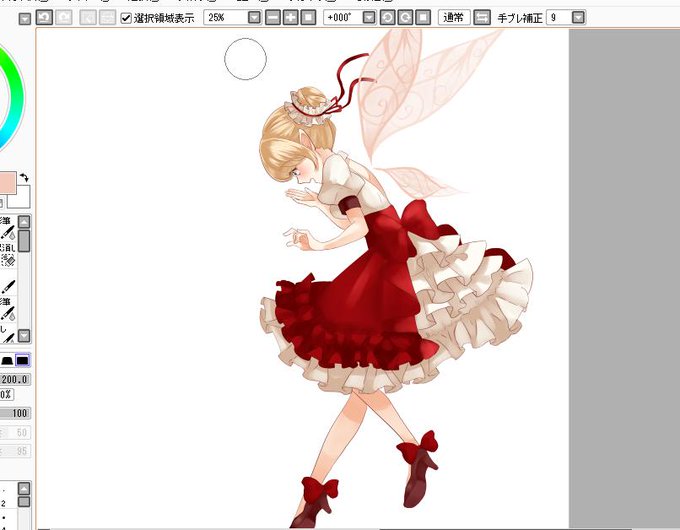The height and width of the screenshot is (530, 680).
Task: Open the small toolbar options dropdown arrow
Action: (x=25, y=18)
